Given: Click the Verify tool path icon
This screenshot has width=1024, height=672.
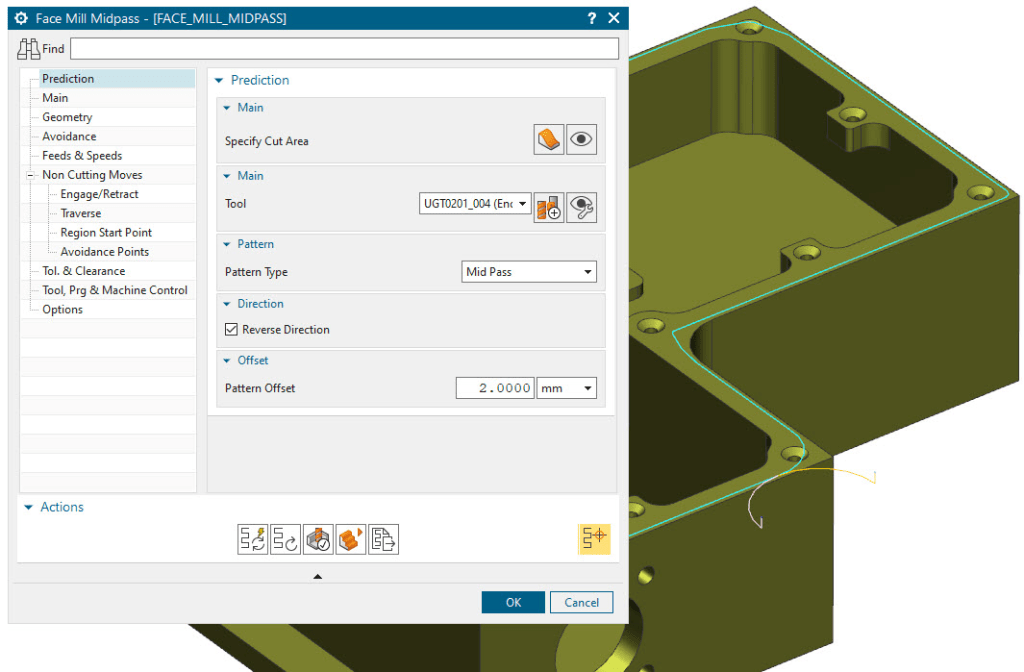Looking at the screenshot, I should coord(318,540).
